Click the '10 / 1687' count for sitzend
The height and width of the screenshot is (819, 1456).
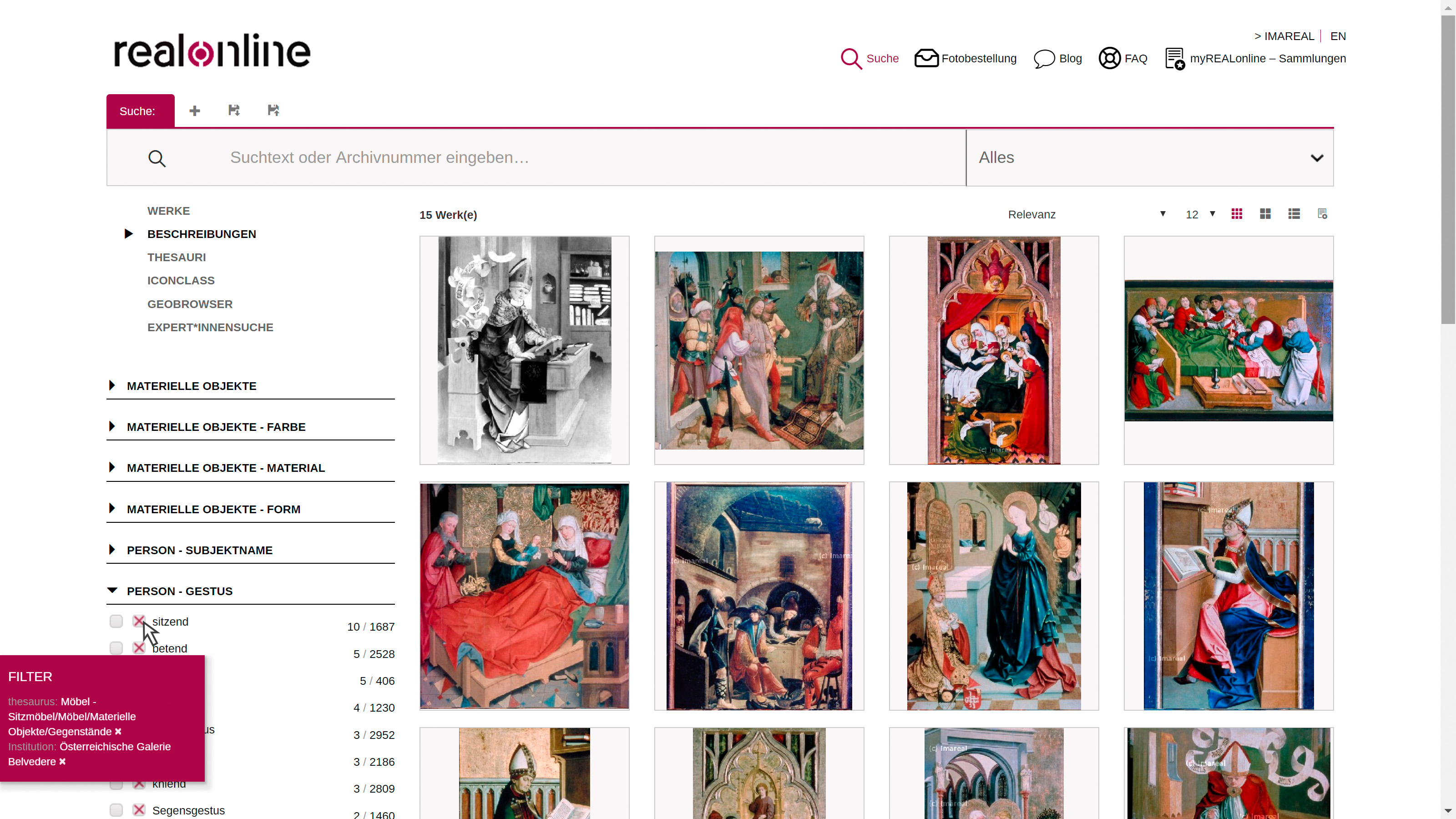371,627
